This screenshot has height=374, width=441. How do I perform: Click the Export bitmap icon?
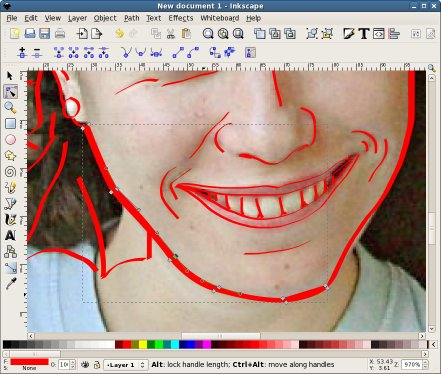pyautogui.click(x=97, y=34)
